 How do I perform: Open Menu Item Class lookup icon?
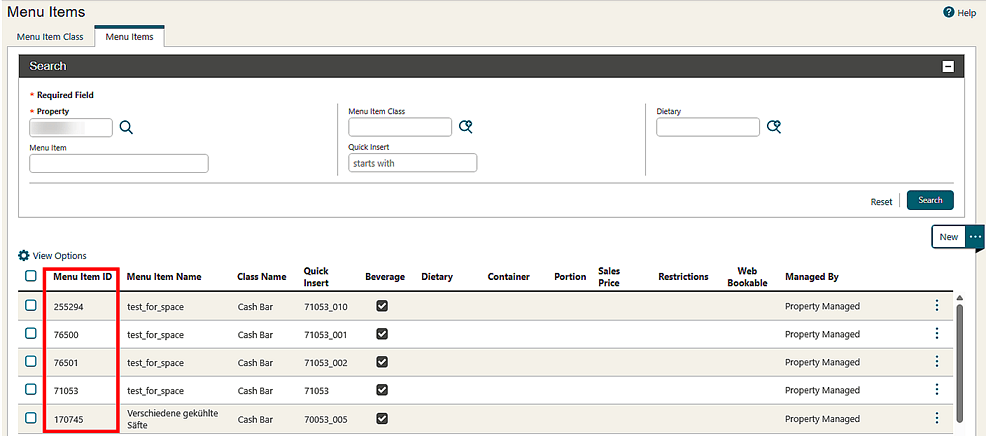coord(465,127)
